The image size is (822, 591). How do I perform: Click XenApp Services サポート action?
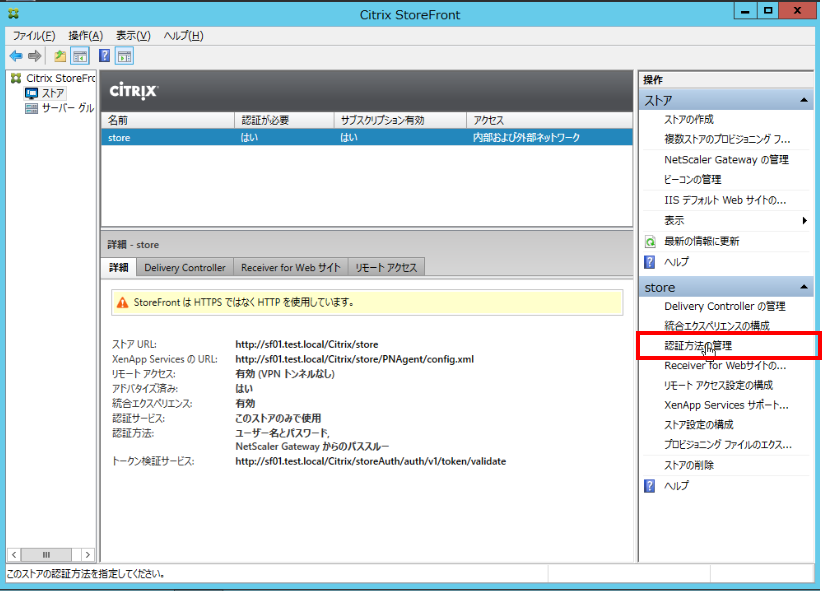click(726, 405)
